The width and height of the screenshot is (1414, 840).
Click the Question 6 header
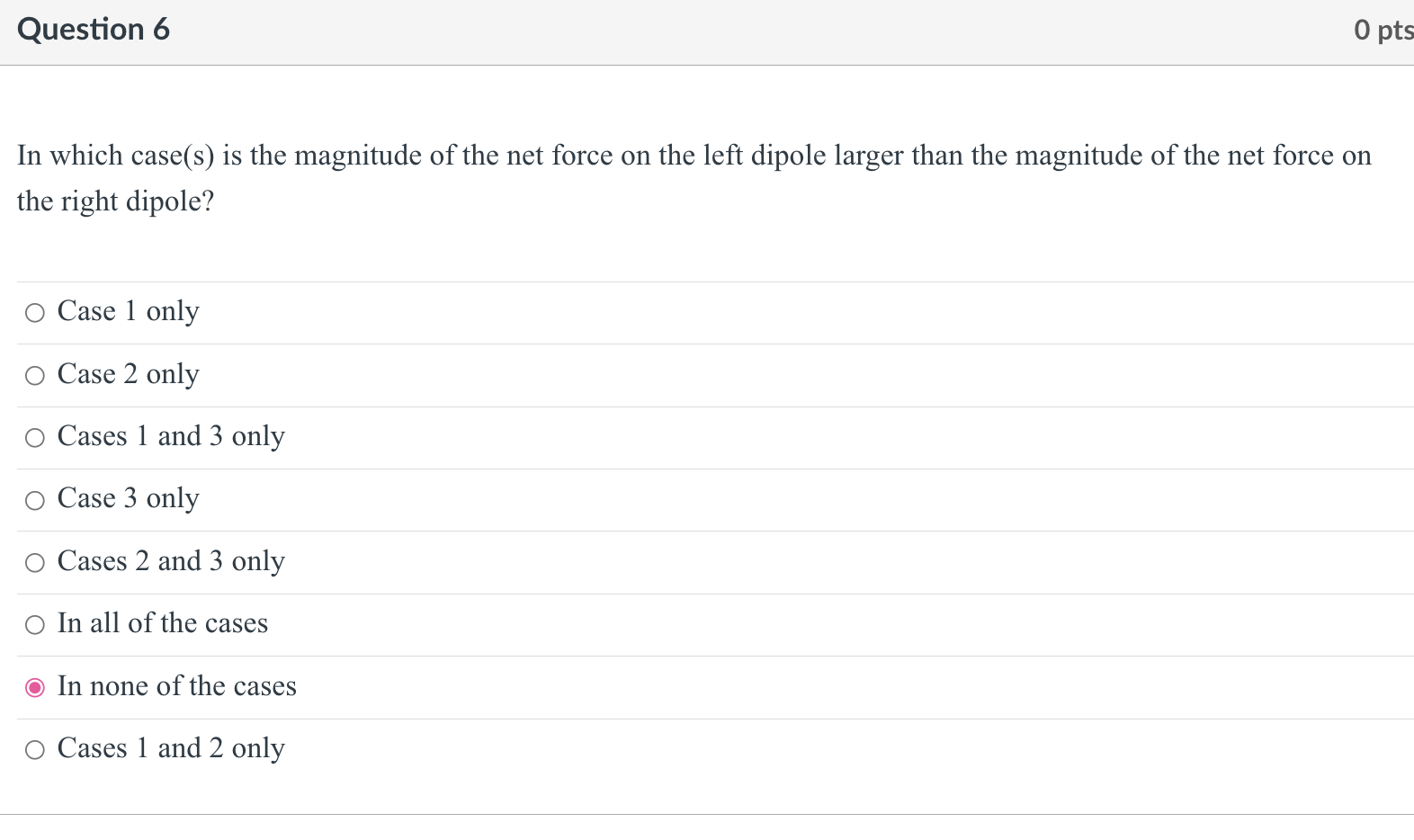click(94, 29)
